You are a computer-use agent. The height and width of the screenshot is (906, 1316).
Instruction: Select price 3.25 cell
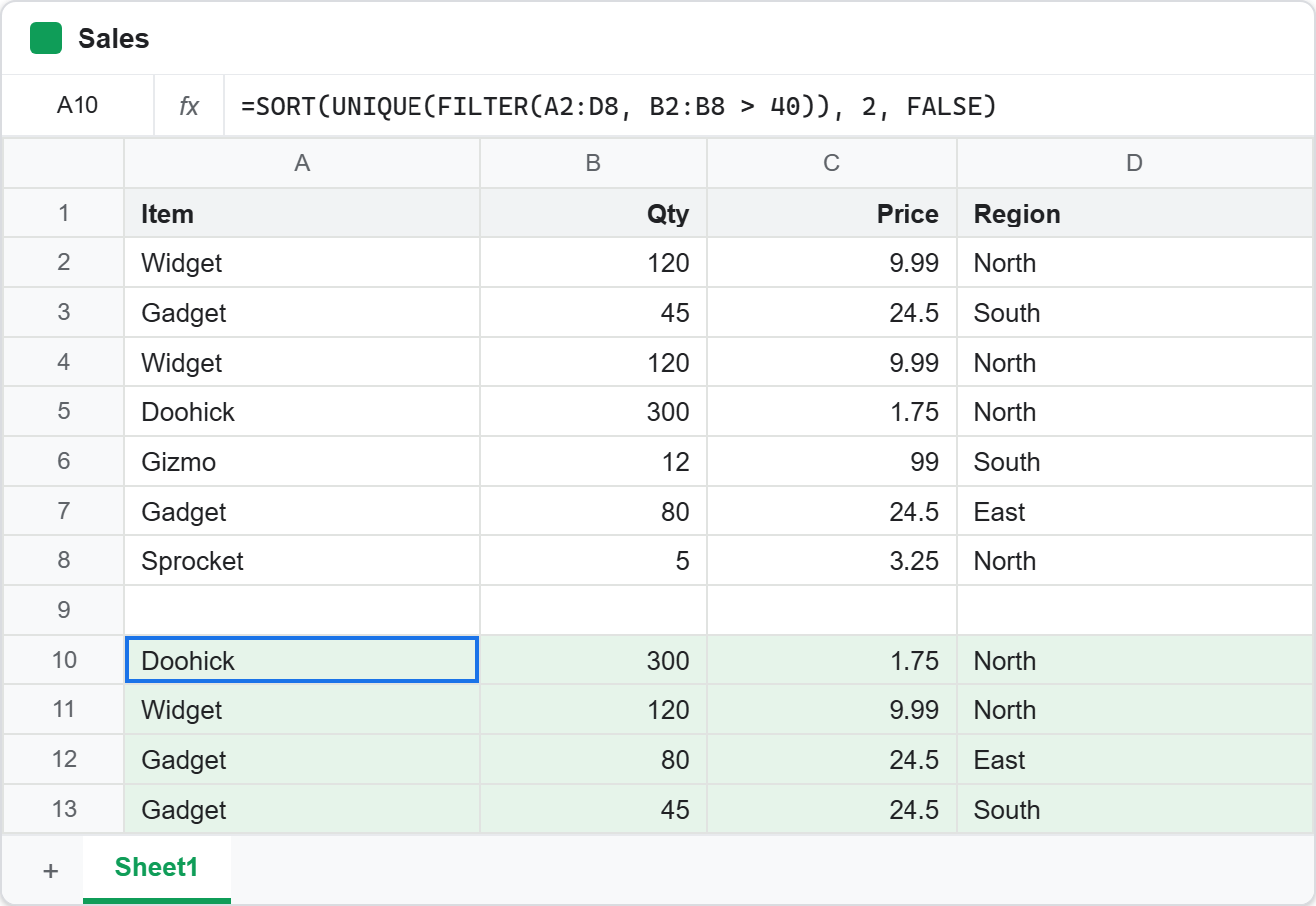click(x=832, y=560)
